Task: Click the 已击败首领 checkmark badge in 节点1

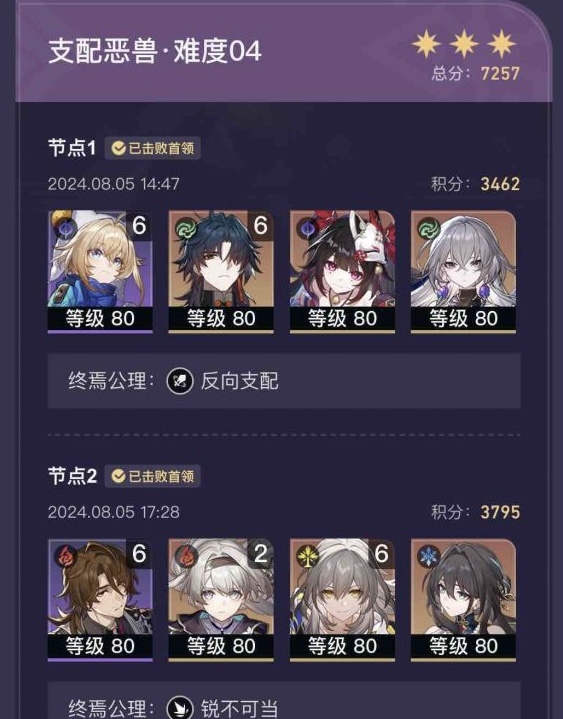Action: pyautogui.click(x=153, y=148)
